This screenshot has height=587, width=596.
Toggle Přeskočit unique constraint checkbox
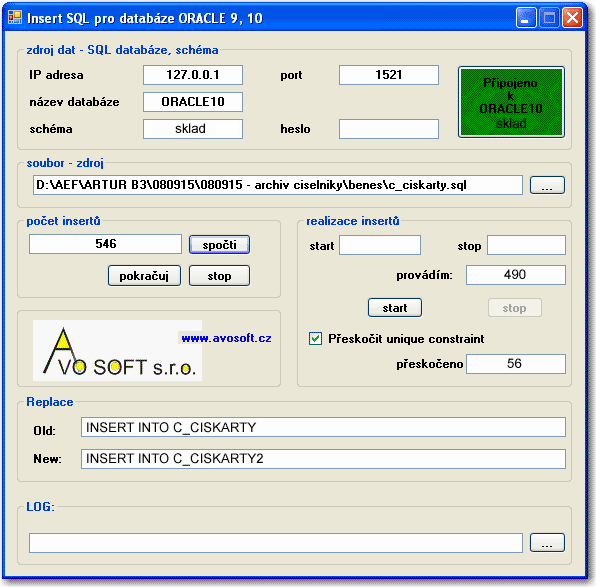tap(315, 338)
